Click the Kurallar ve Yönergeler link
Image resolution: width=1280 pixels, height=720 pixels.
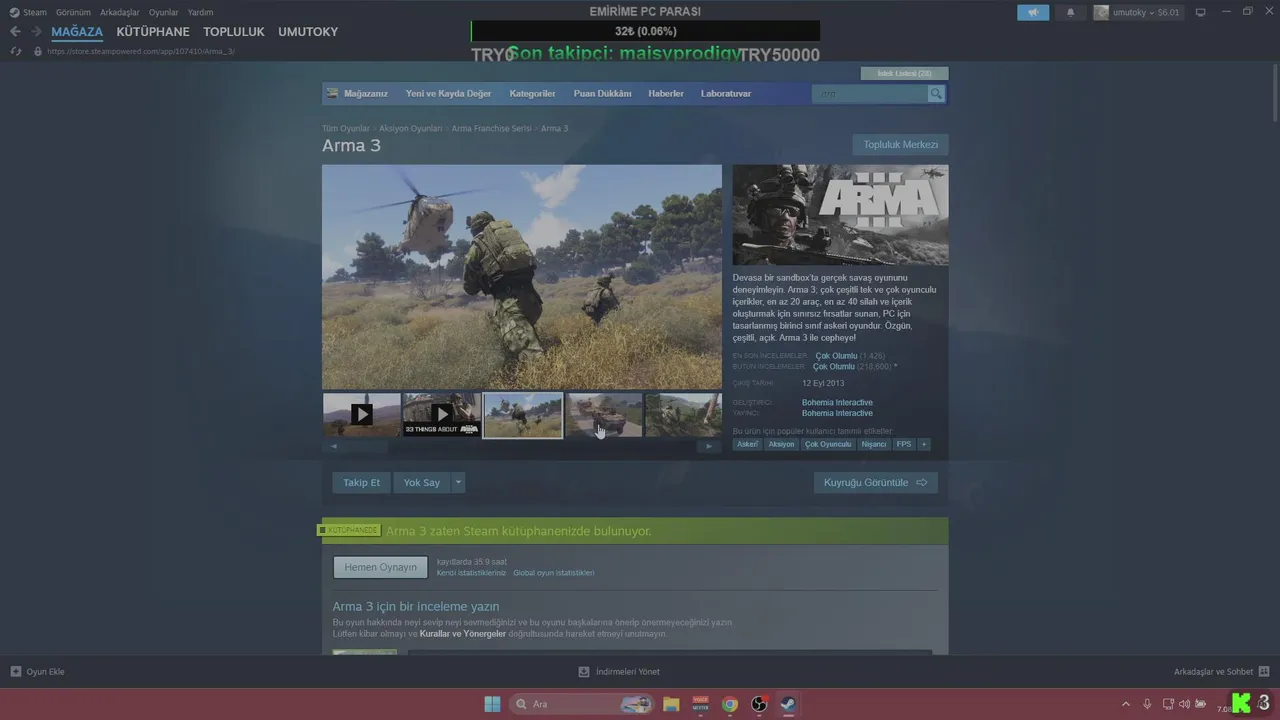click(462, 634)
